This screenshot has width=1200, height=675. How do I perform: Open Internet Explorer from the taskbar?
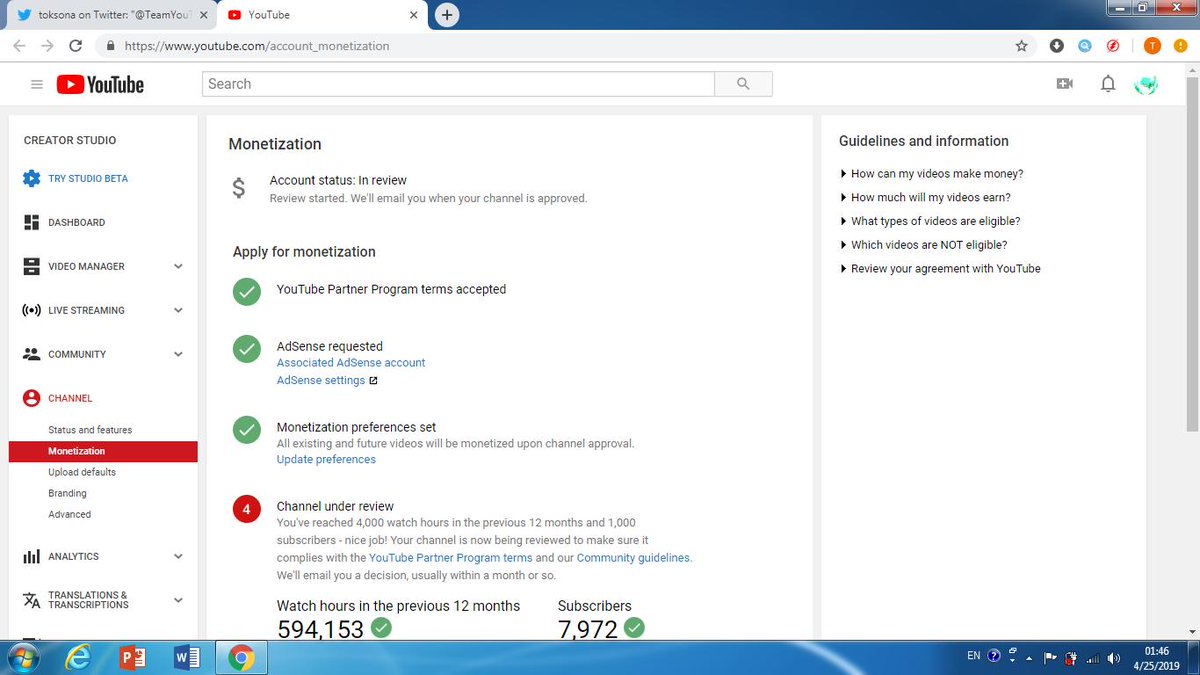pyautogui.click(x=78, y=658)
